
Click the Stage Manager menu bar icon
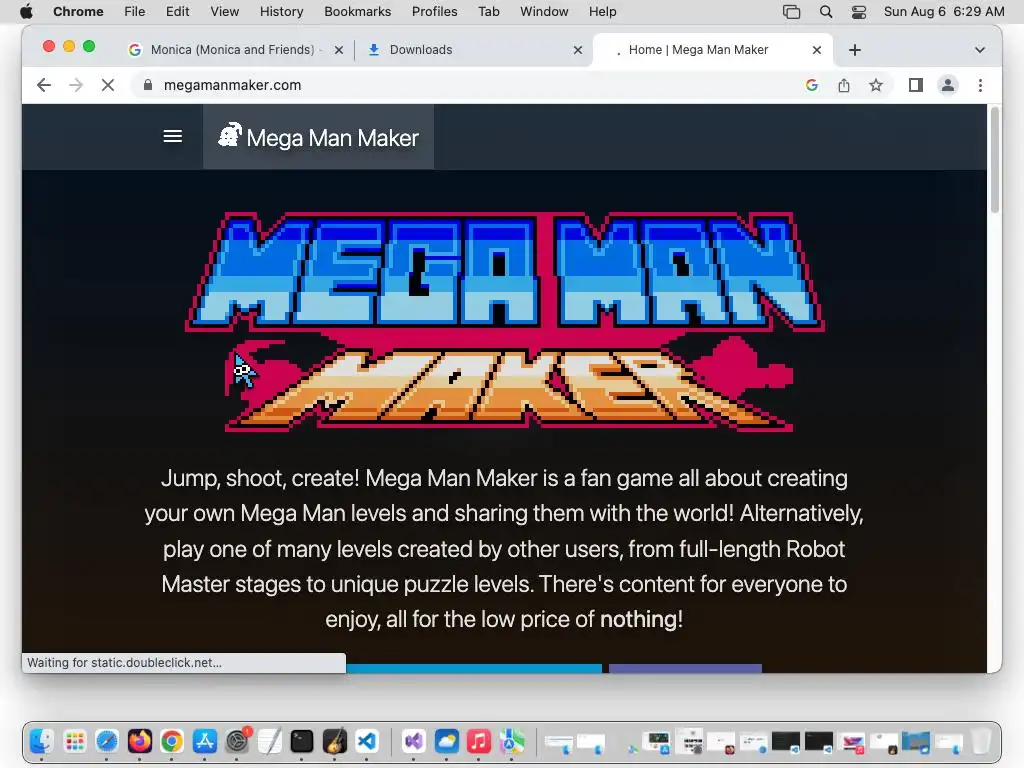coord(792,11)
